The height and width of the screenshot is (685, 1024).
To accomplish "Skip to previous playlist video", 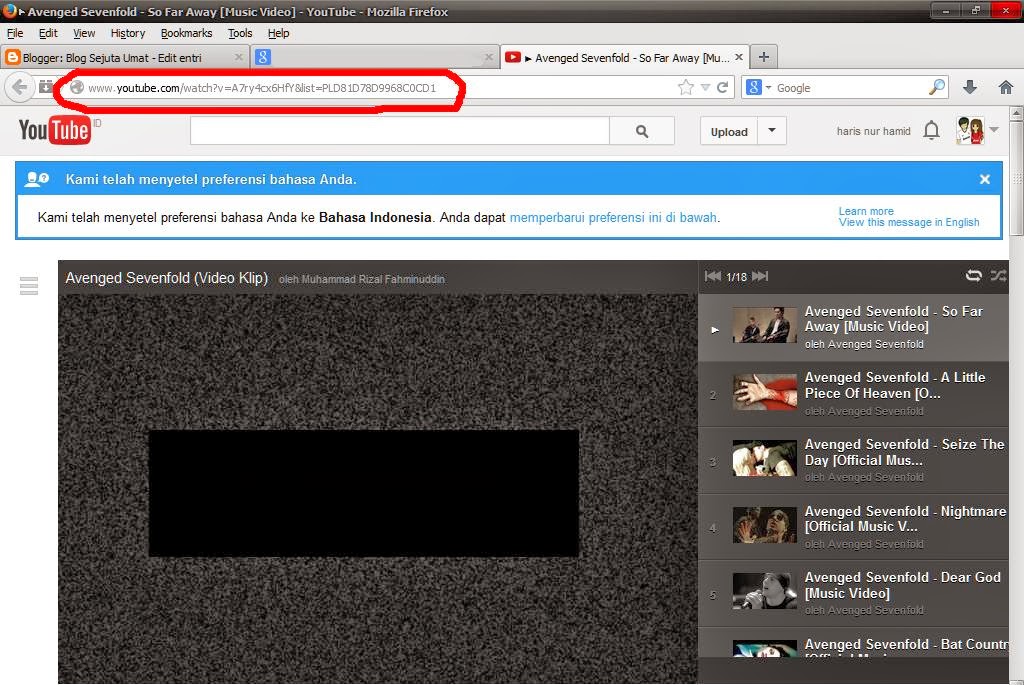I will point(712,277).
